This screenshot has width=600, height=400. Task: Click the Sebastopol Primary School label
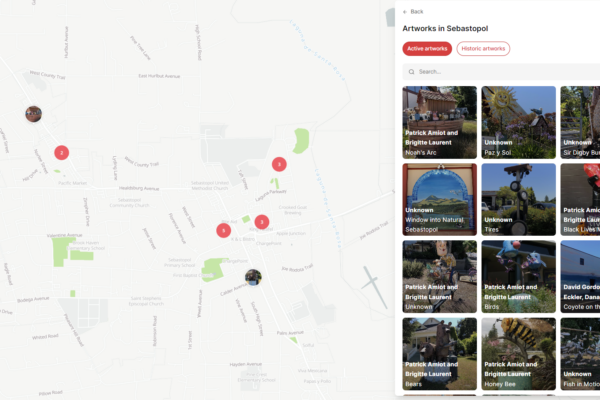pos(179,262)
